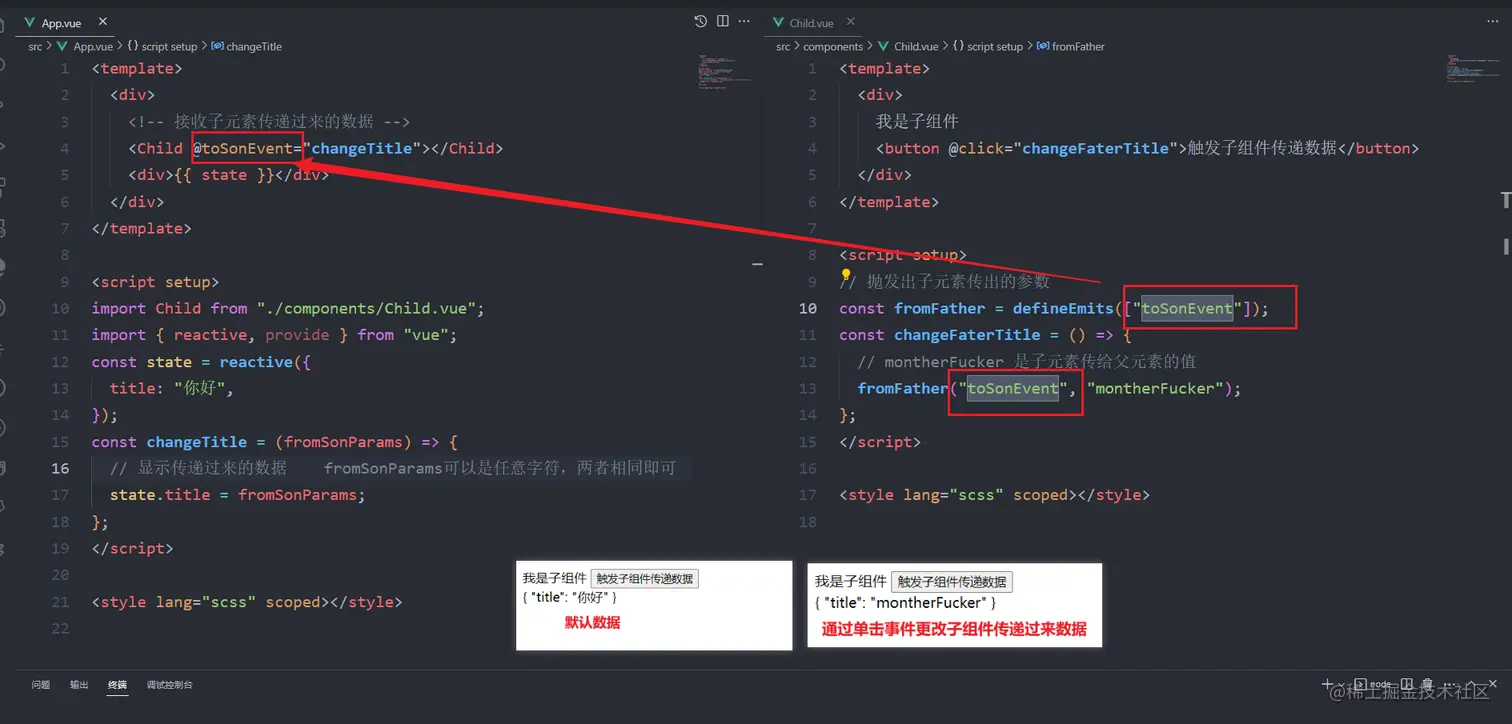
Task: Click the 接收子元素传递过来的数据 comment
Action: point(269,121)
